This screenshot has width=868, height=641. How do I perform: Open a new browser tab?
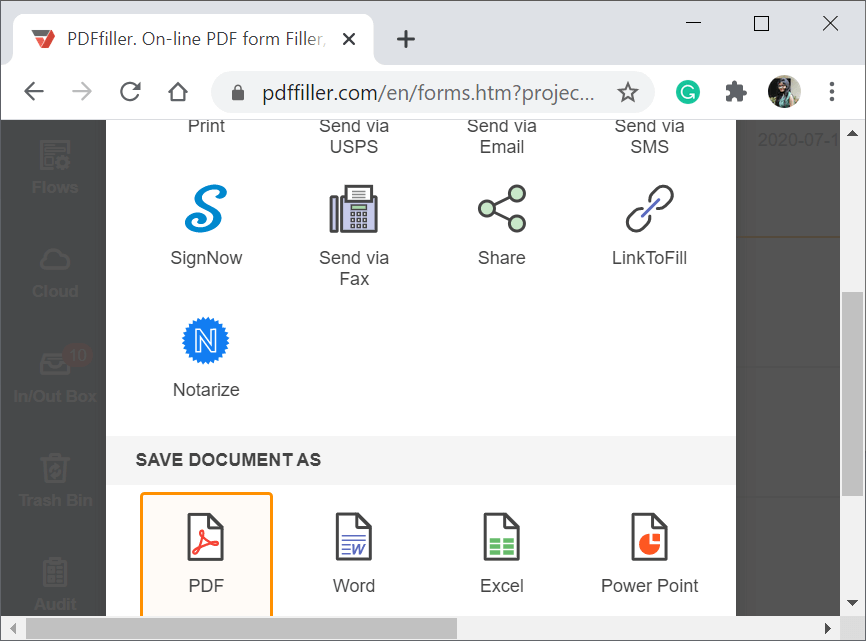pyautogui.click(x=406, y=39)
